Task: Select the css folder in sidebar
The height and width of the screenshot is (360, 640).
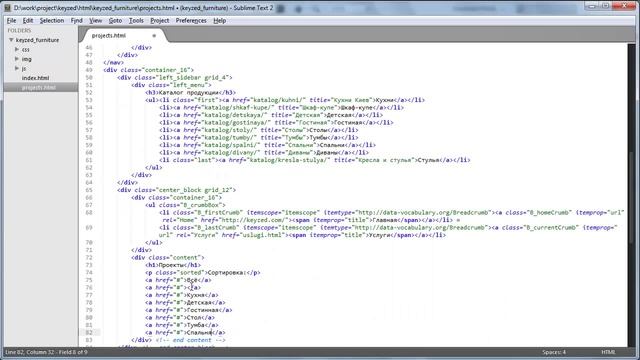Action: tap(26, 49)
